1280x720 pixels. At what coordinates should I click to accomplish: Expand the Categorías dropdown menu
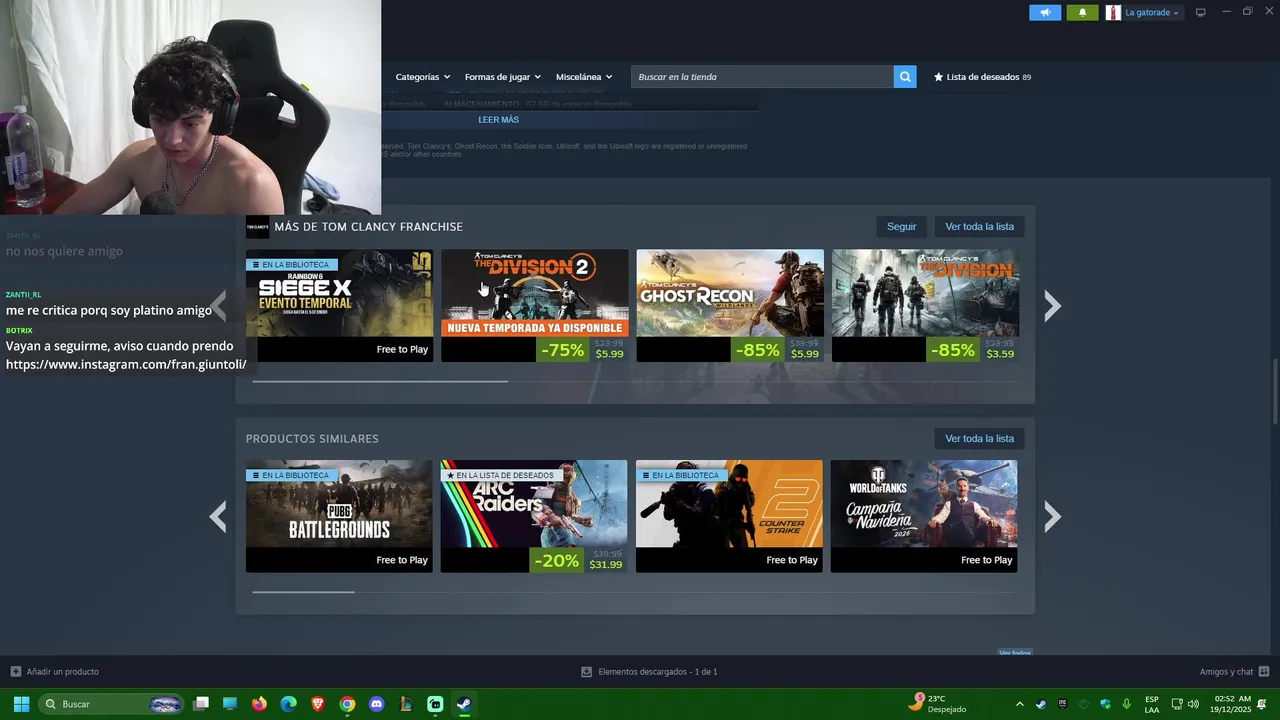tap(422, 77)
